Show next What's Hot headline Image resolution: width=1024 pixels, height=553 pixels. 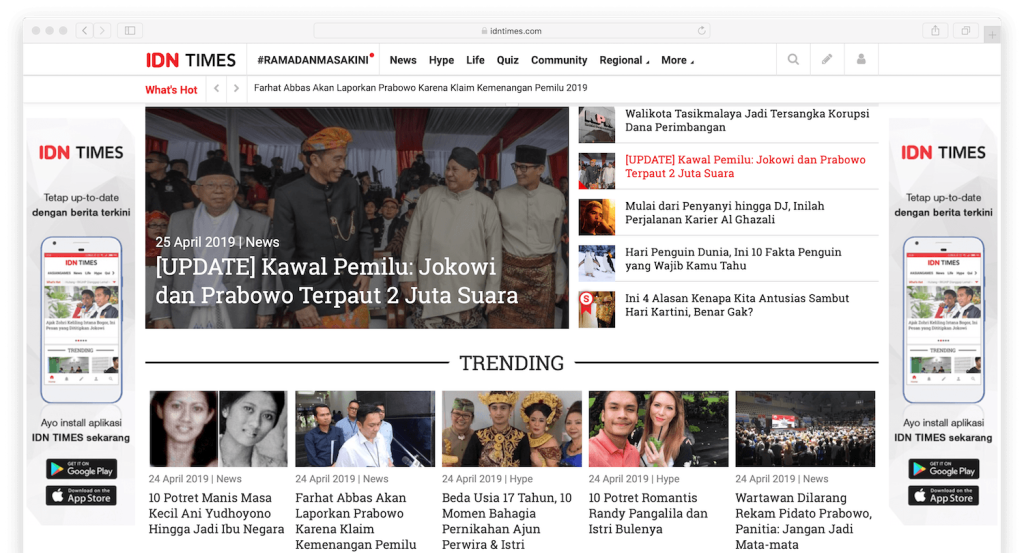pyautogui.click(x=236, y=88)
